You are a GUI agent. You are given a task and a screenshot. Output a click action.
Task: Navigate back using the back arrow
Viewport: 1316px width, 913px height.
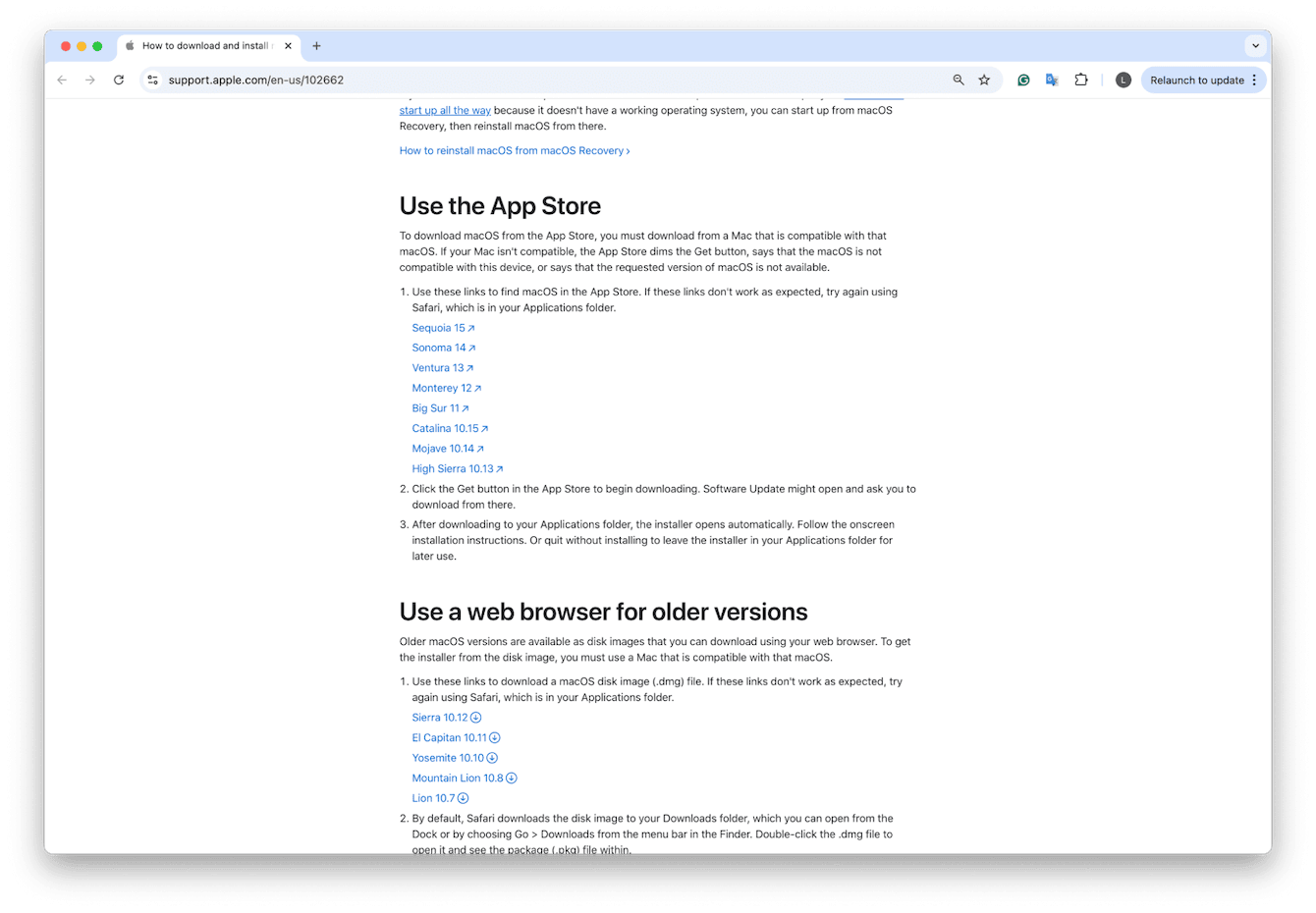(x=61, y=80)
